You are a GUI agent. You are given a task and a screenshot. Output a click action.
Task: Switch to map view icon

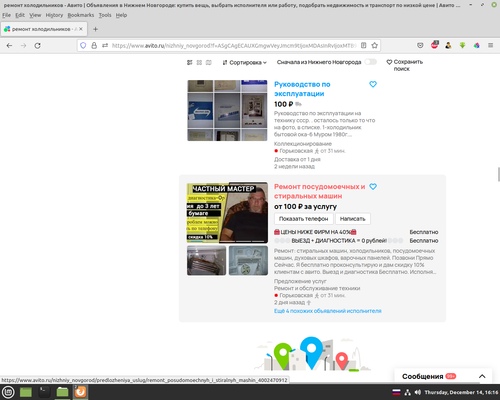tap(209, 62)
